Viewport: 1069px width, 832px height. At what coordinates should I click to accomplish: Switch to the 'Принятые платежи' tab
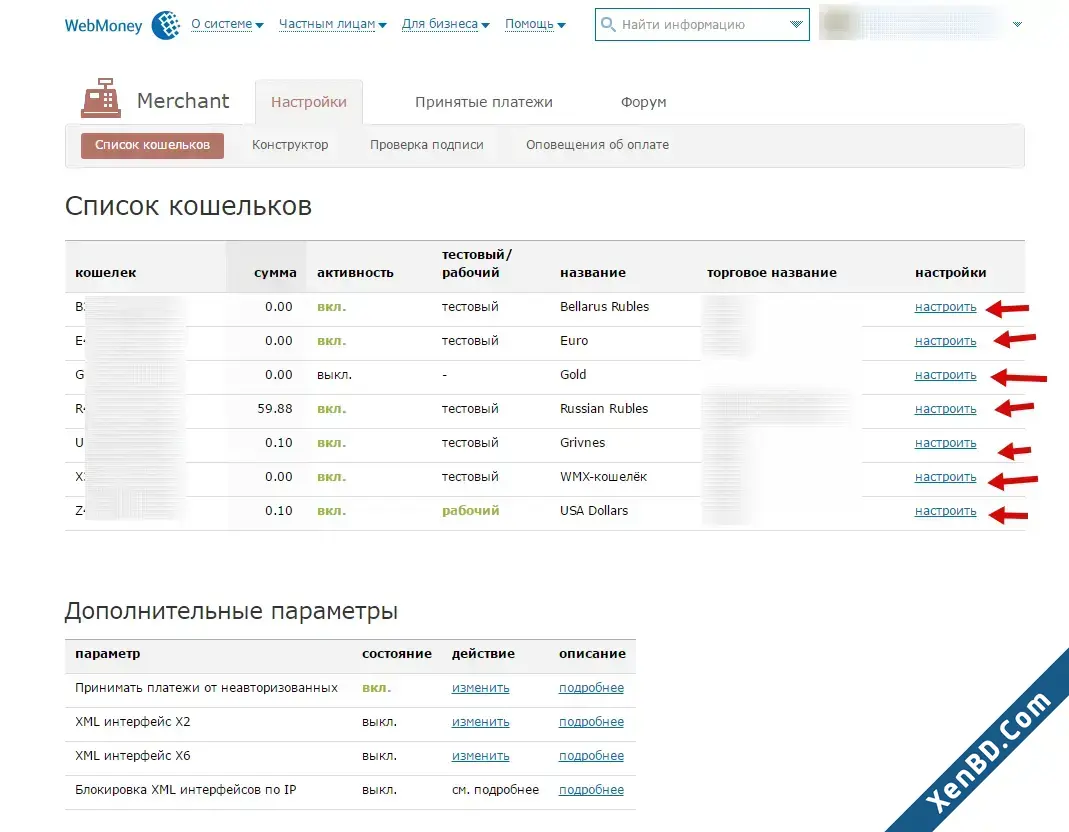click(x=484, y=102)
